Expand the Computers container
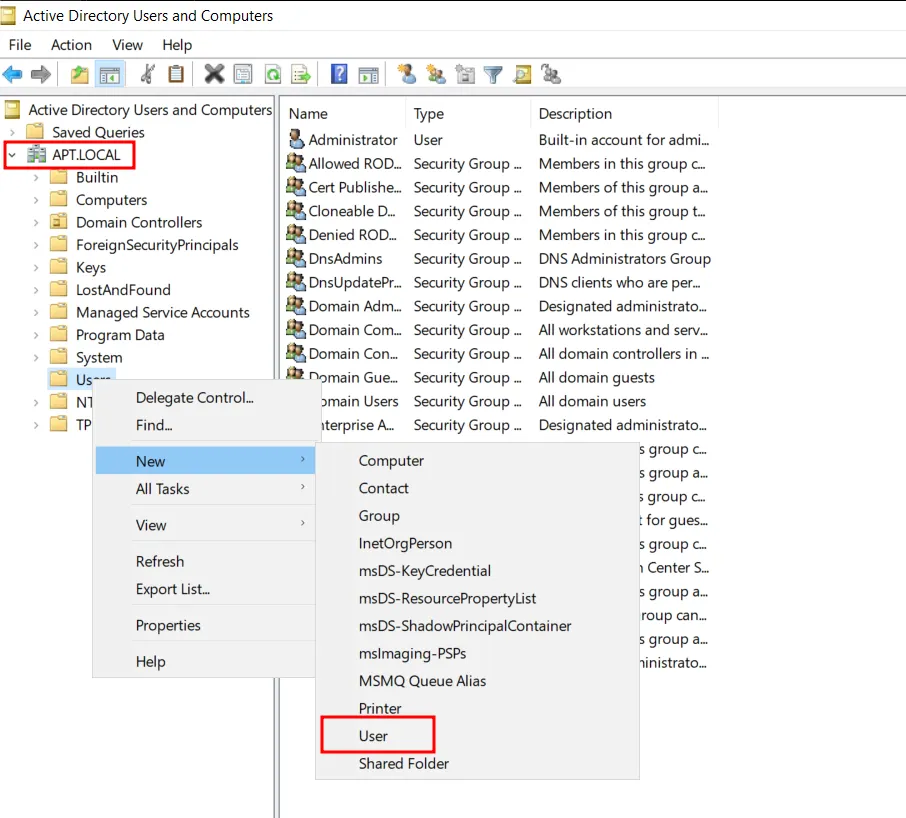 [x=36, y=200]
